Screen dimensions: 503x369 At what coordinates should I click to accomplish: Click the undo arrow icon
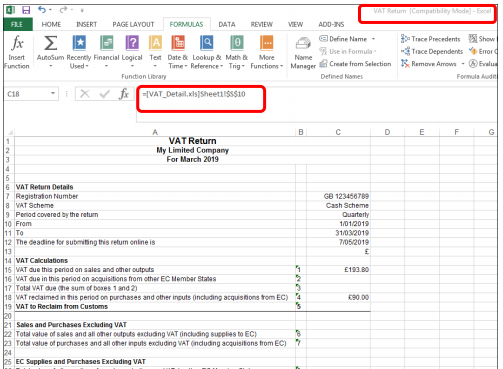pyautogui.click(x=42, y=10)
